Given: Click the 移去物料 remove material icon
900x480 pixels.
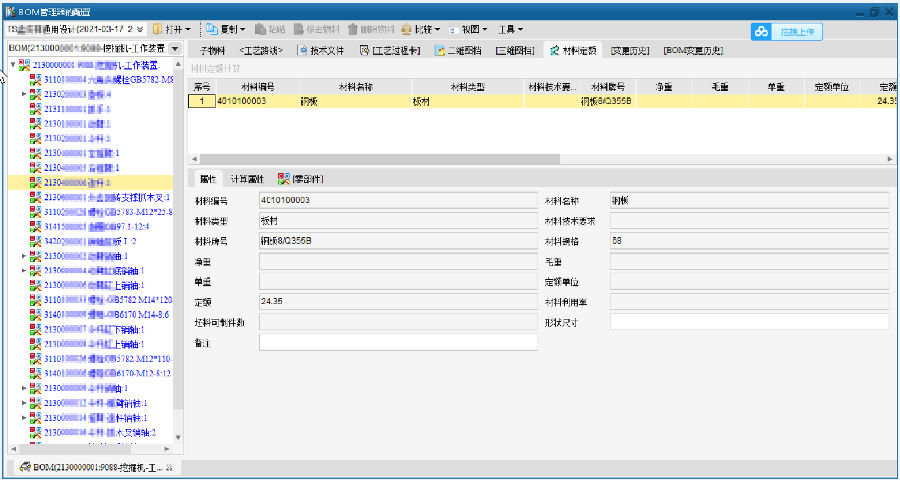Looking at the screenshot, I should click(304, 30).
